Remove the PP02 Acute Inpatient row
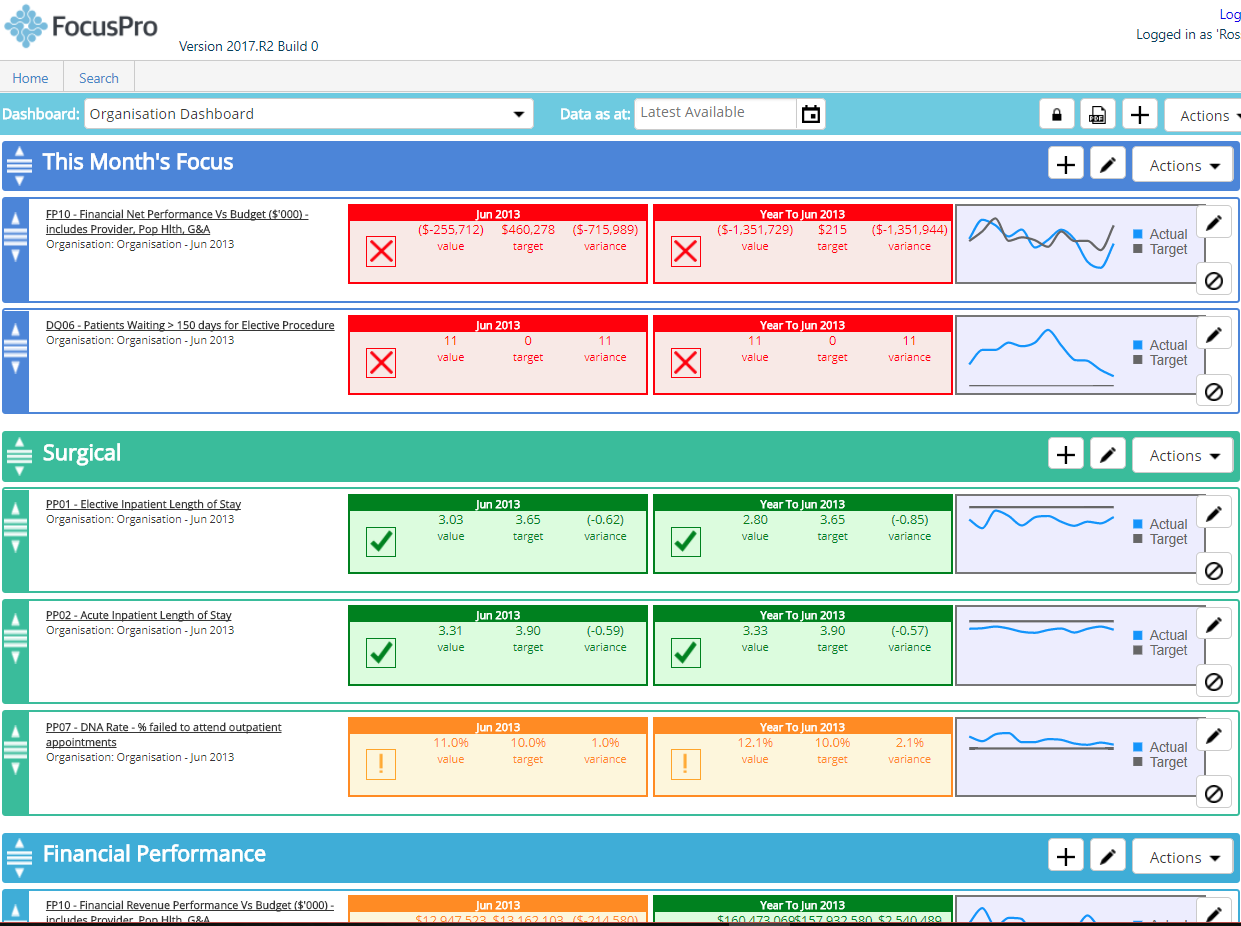Screen dimensions: 1241x926 pos(1214,682)
